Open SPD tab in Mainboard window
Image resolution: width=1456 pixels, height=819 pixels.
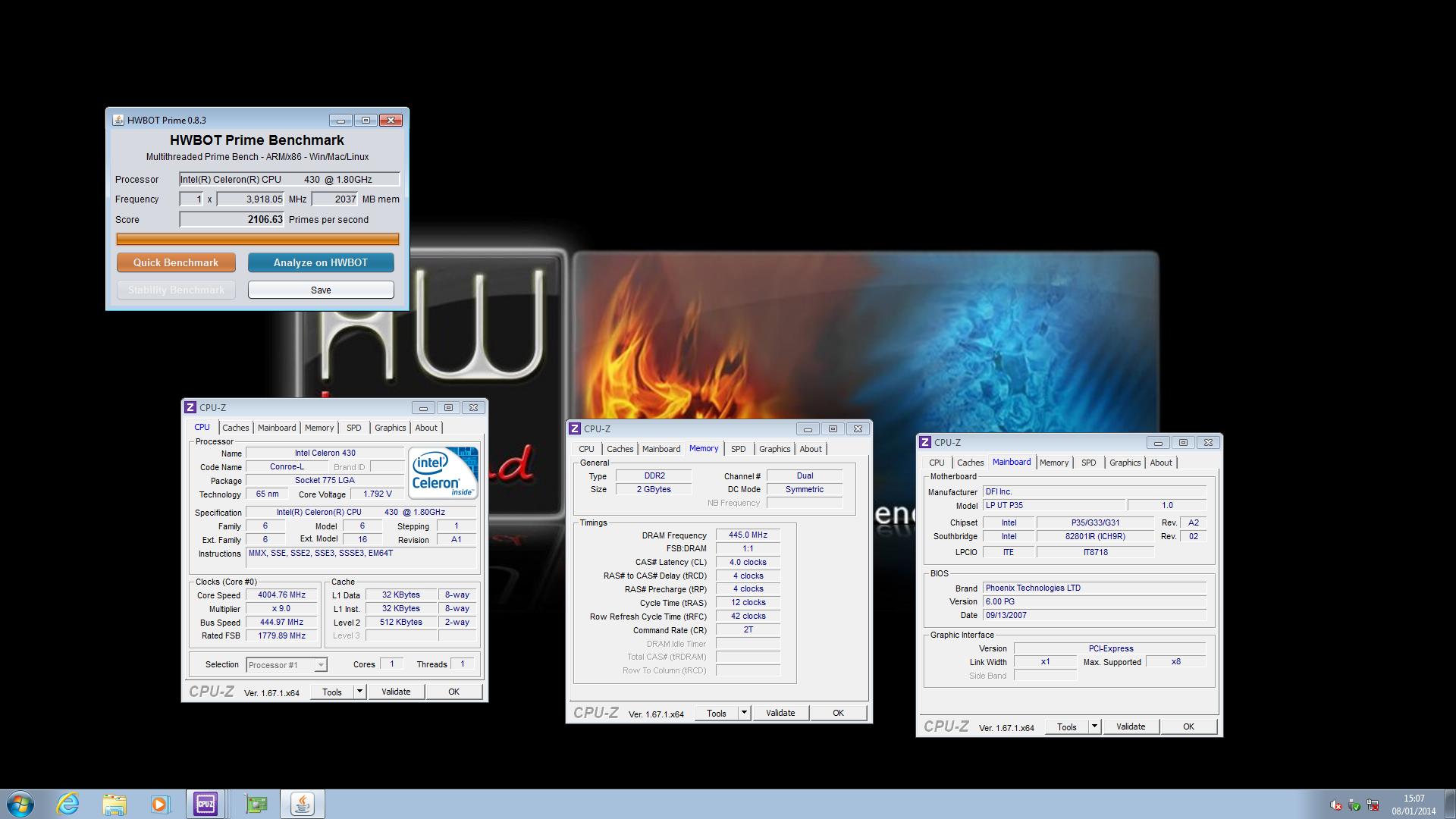[x=1089, y=463]
